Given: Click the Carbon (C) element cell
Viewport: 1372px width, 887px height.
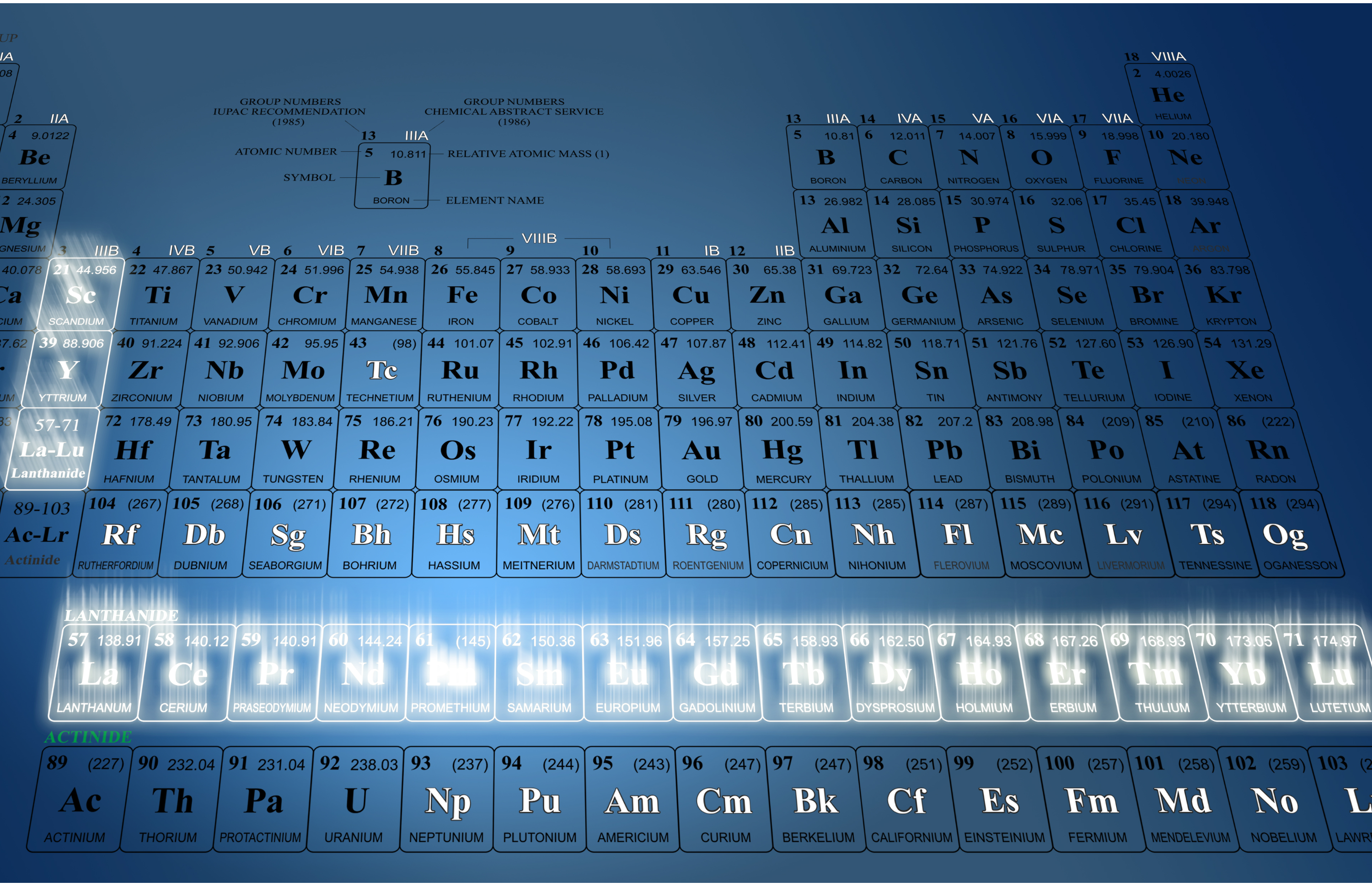Looking at the screenshot, I should 897,157.
